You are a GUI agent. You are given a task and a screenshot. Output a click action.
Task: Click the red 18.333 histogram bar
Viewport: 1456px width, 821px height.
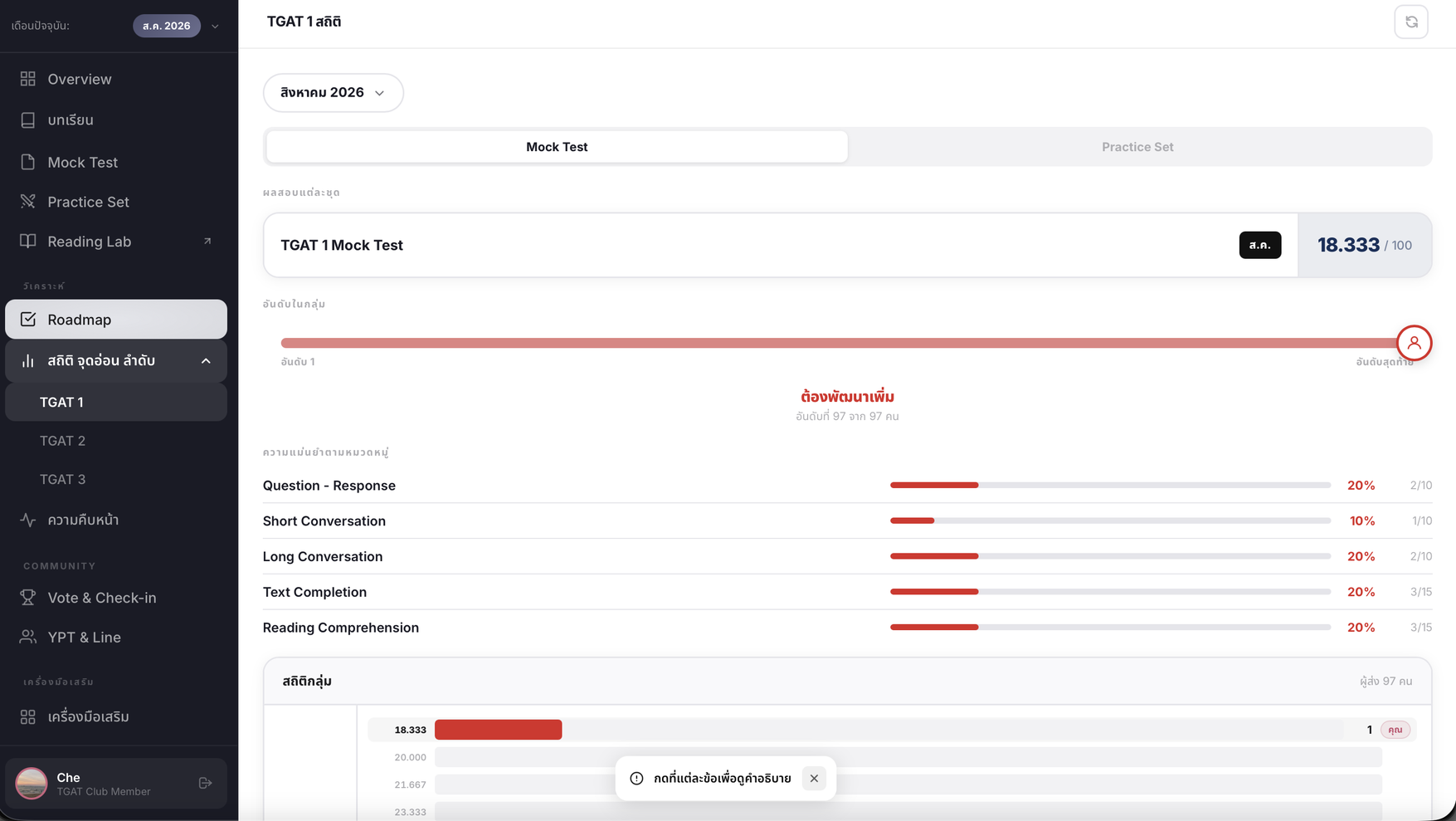click(x=498, y=730)
